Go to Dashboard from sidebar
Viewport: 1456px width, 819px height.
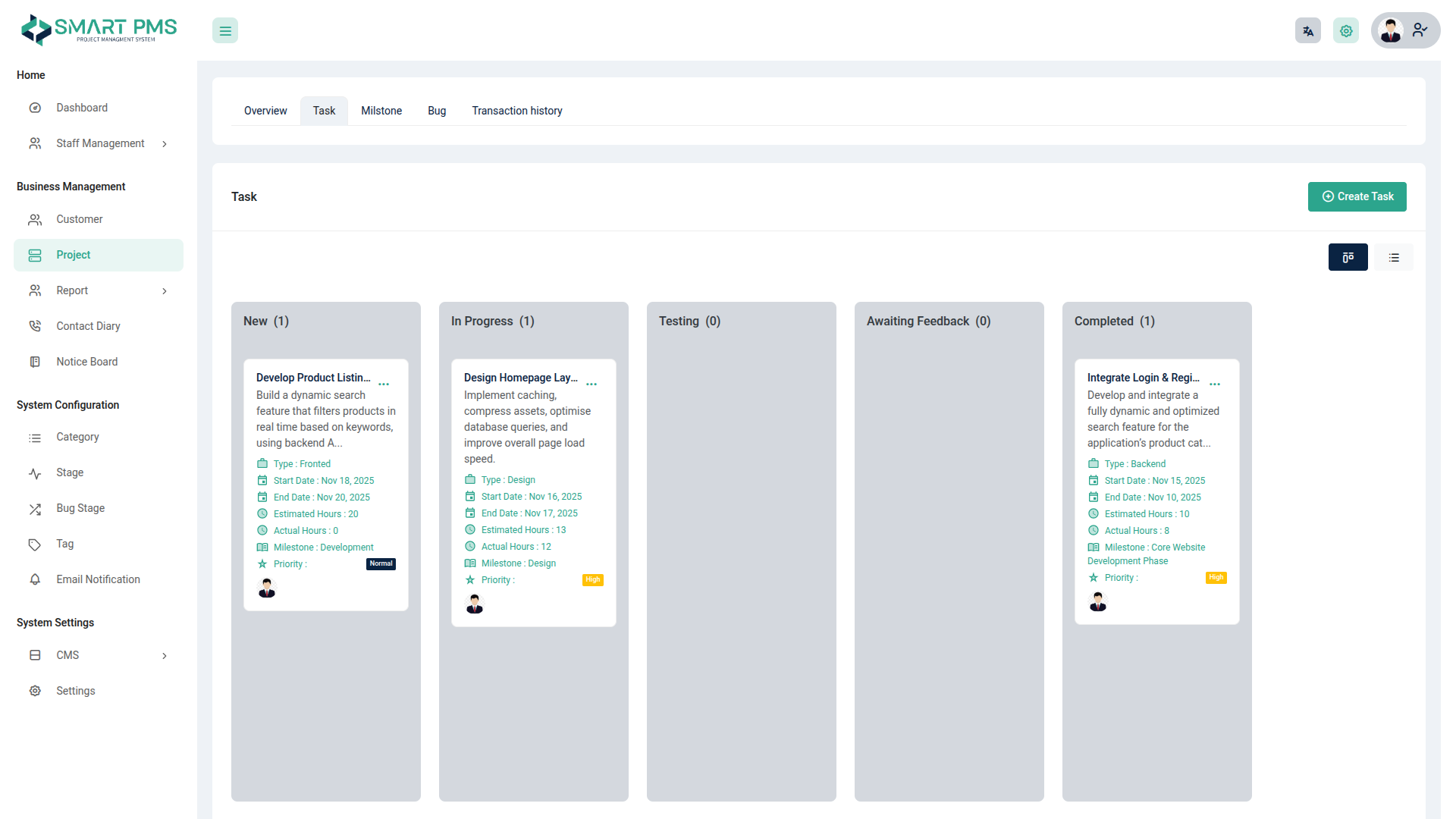tap(82, 108)
